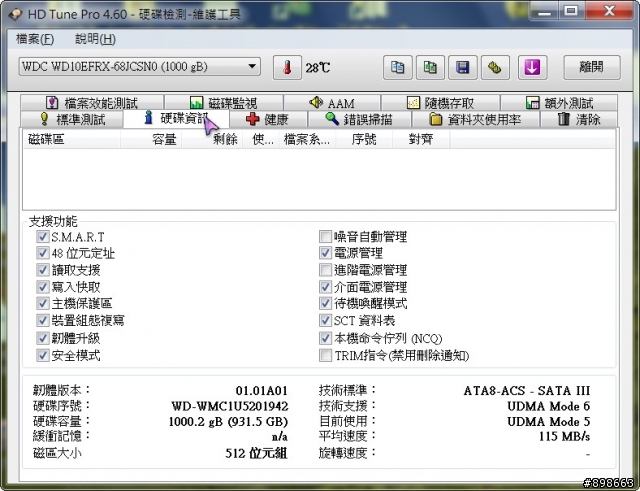This screenshot has width=640, height=491.
Task: Maximize the HD Tune Pro window
Action: (571, 11)
